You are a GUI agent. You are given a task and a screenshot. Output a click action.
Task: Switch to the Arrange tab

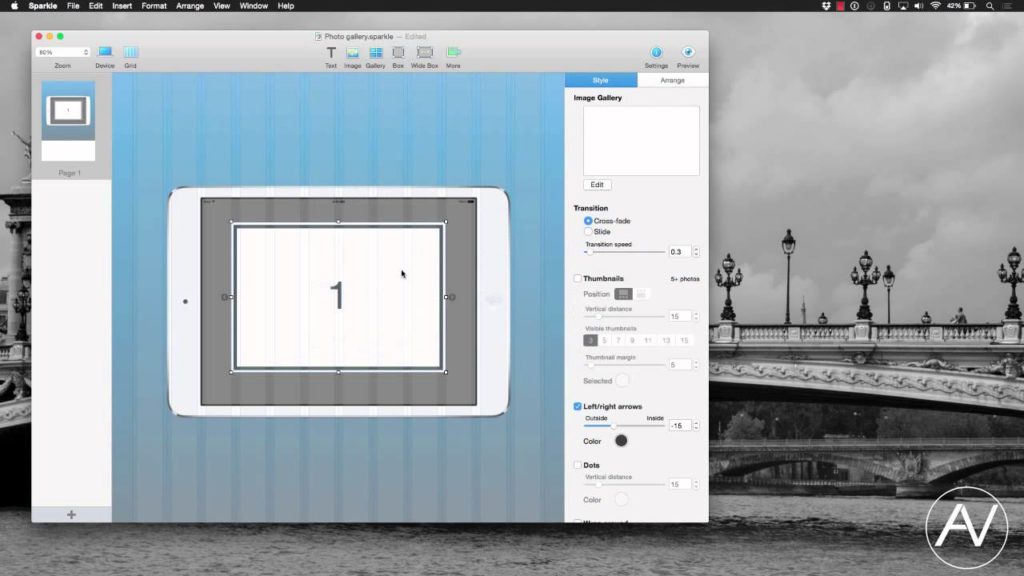(672, 80)
